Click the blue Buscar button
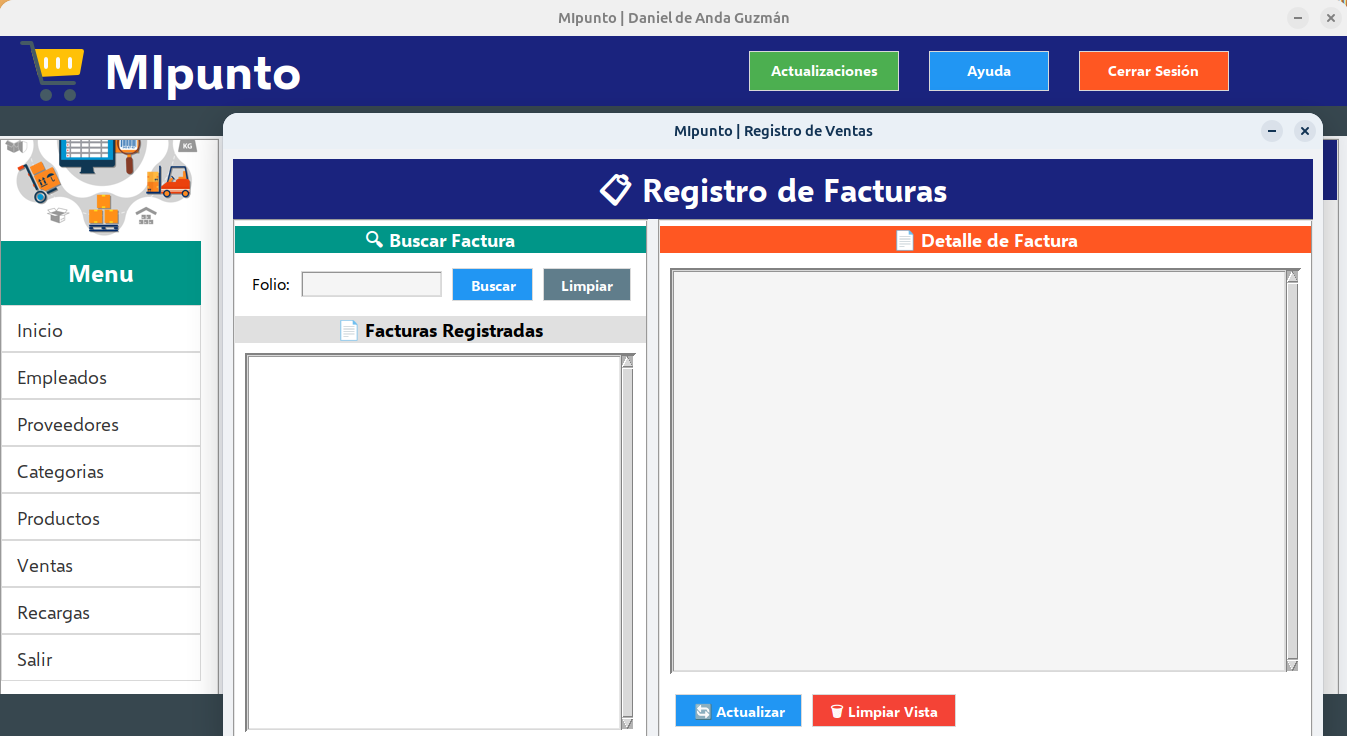This screenshot has width=1347, height=736. tap(493, 285)
